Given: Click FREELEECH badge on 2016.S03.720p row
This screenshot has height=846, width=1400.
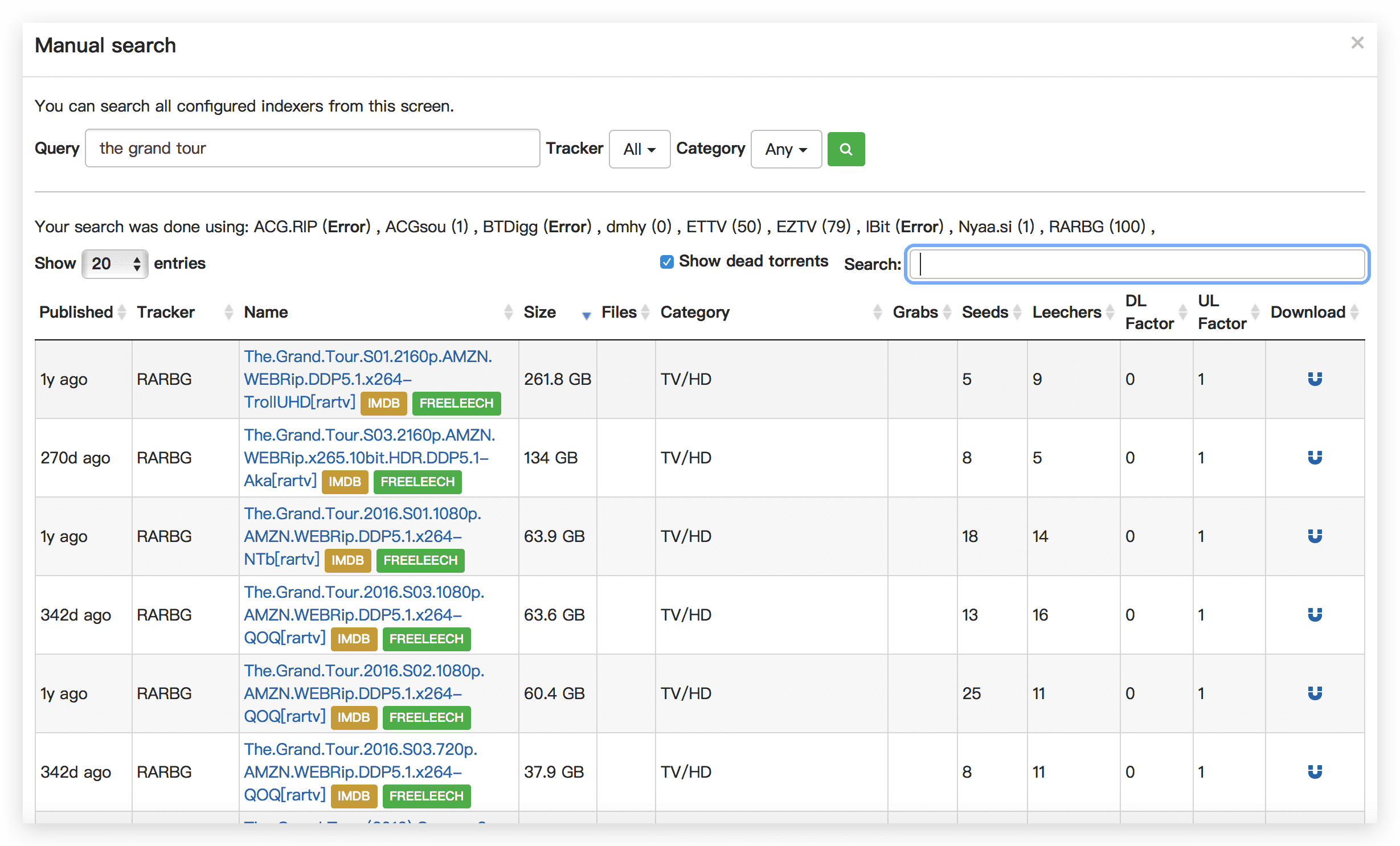Looking at the screenshot, I should click(427, 796).
